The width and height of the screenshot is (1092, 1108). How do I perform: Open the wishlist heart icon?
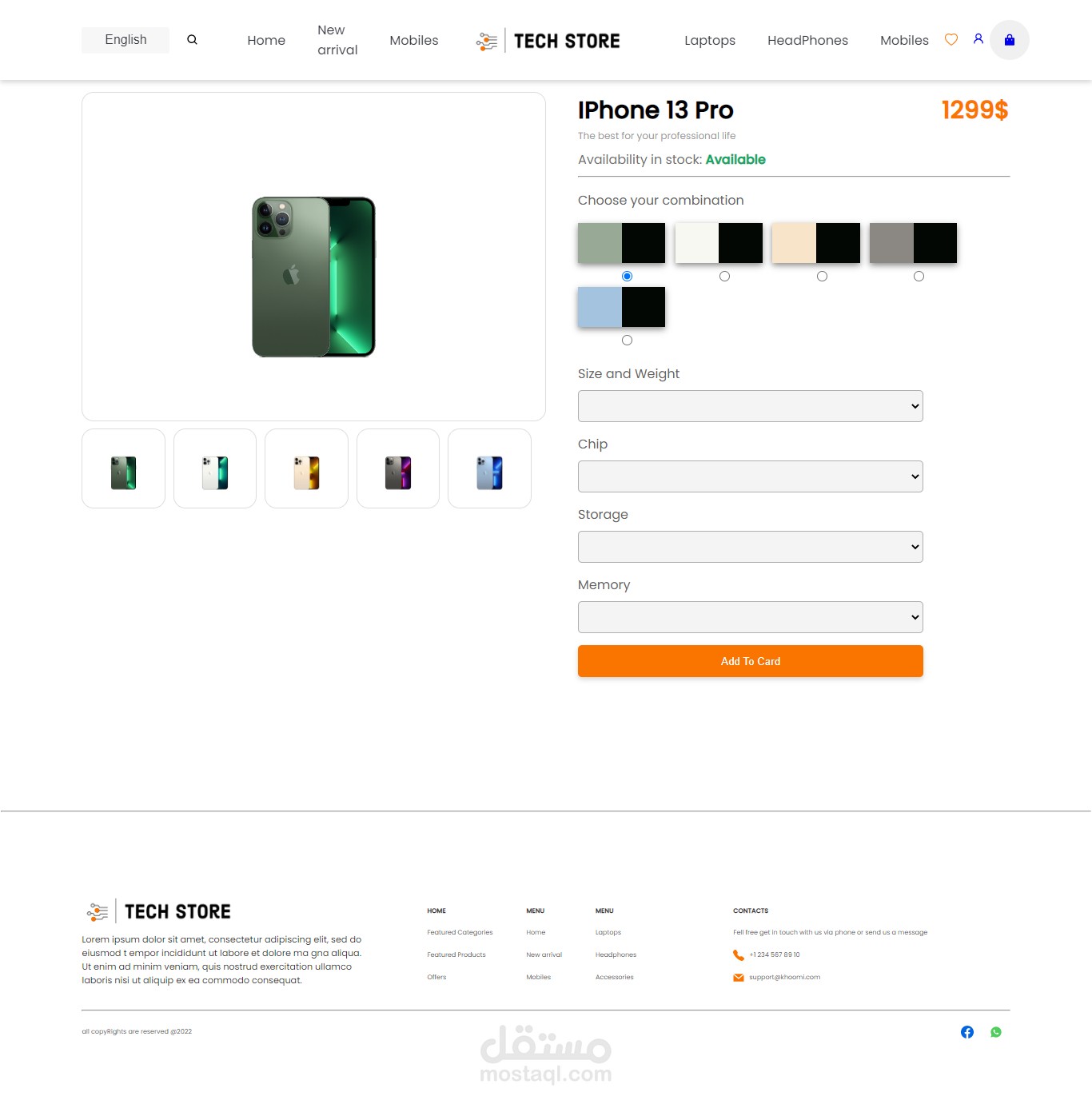point(951,39)
